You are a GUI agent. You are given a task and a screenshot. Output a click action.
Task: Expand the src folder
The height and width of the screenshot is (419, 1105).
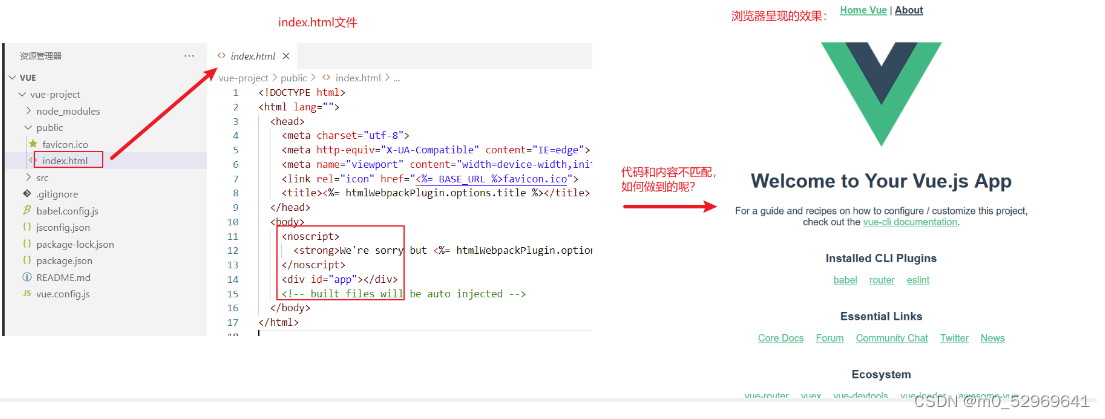[x=28, y=177]
